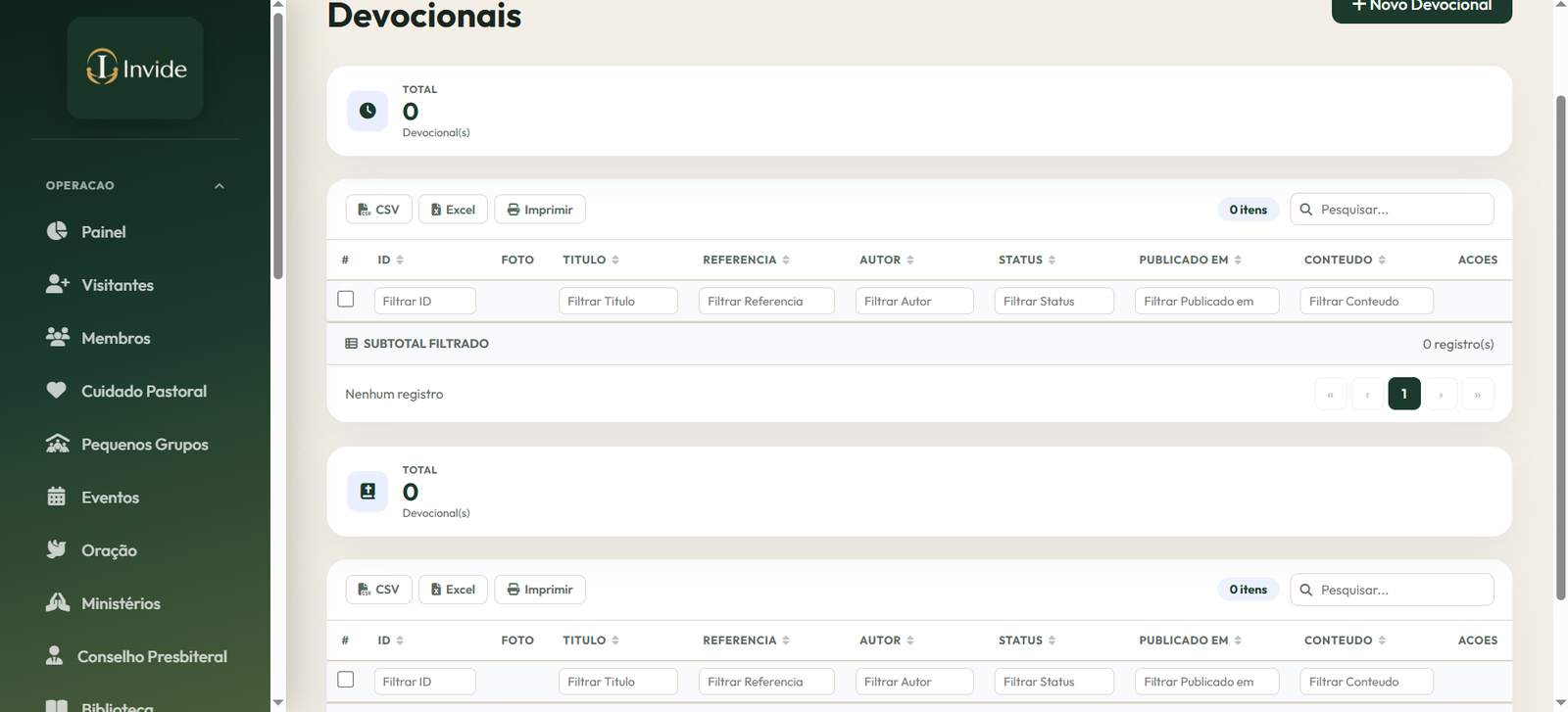Tick the select-all checkbox in the upper table

pos(346,299)
